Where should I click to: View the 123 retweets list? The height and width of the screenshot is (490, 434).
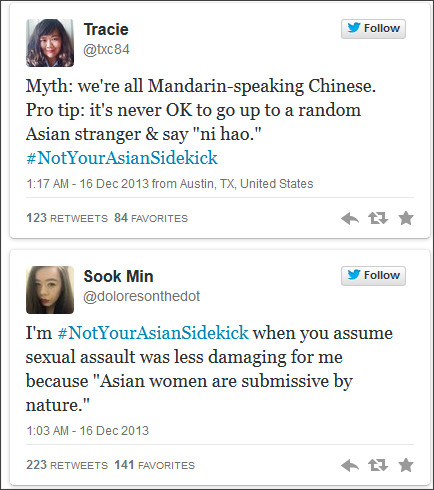[67, 218]
